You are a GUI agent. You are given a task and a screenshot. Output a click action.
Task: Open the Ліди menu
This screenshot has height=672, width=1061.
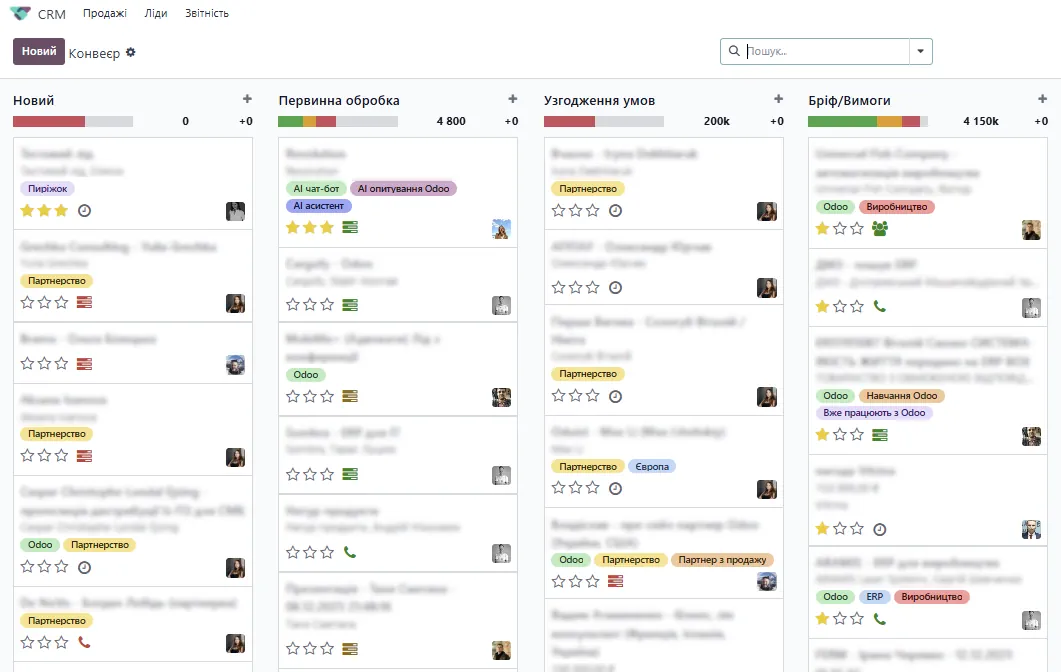(156, 14)
